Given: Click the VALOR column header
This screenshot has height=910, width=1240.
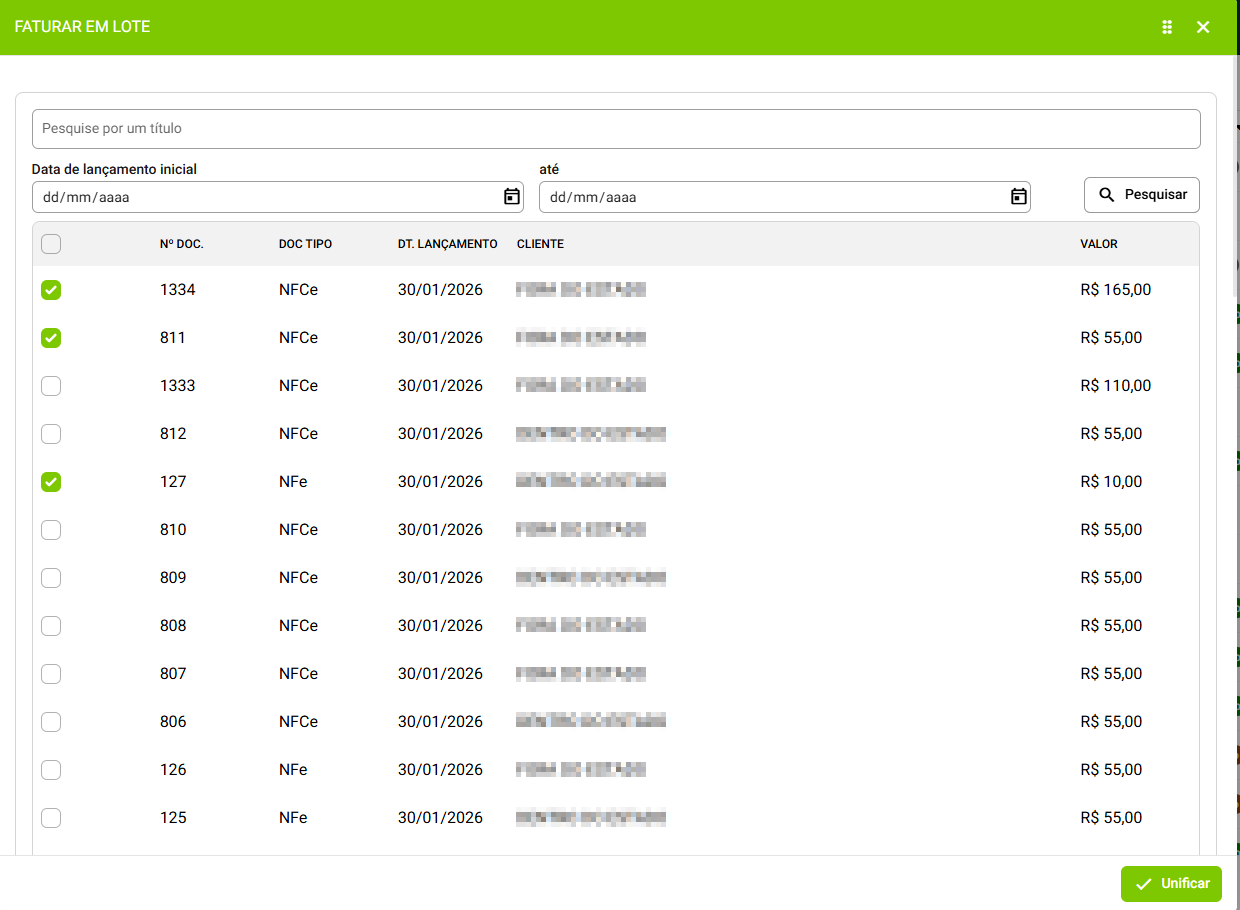Looking at the screenshot, I should [1098, 244].
